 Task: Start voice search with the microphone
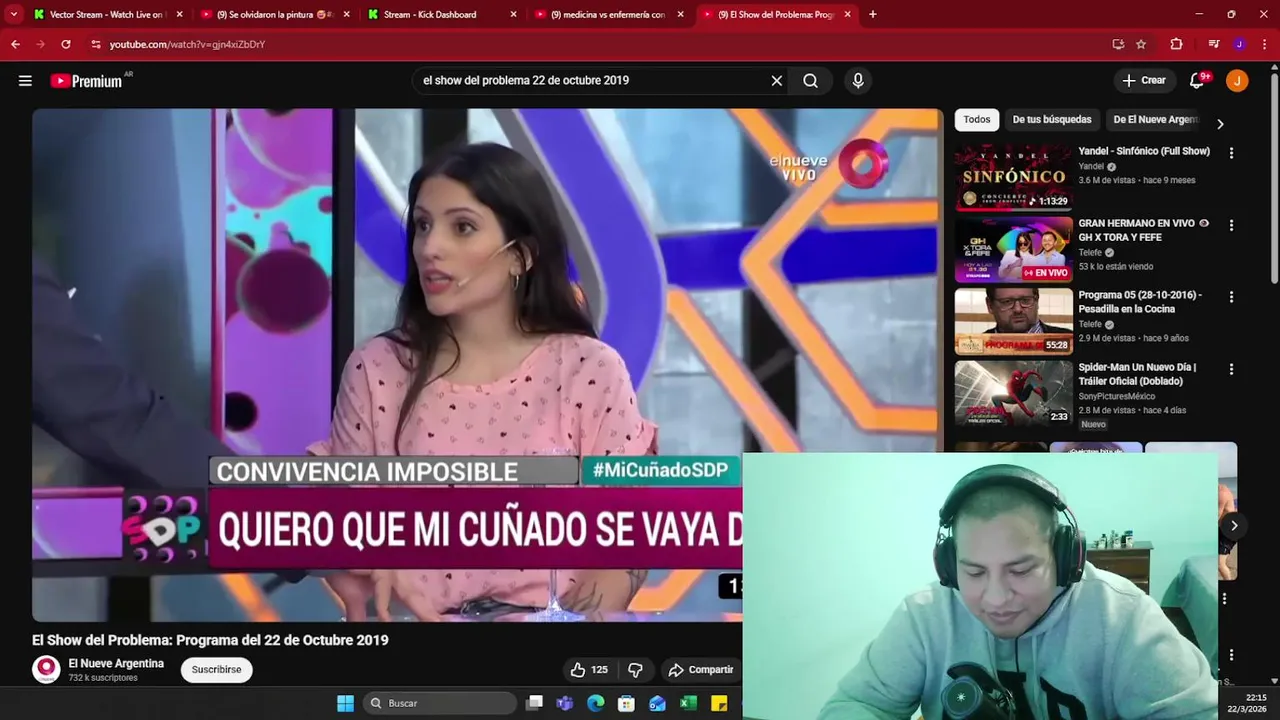[x=857, y=81]
